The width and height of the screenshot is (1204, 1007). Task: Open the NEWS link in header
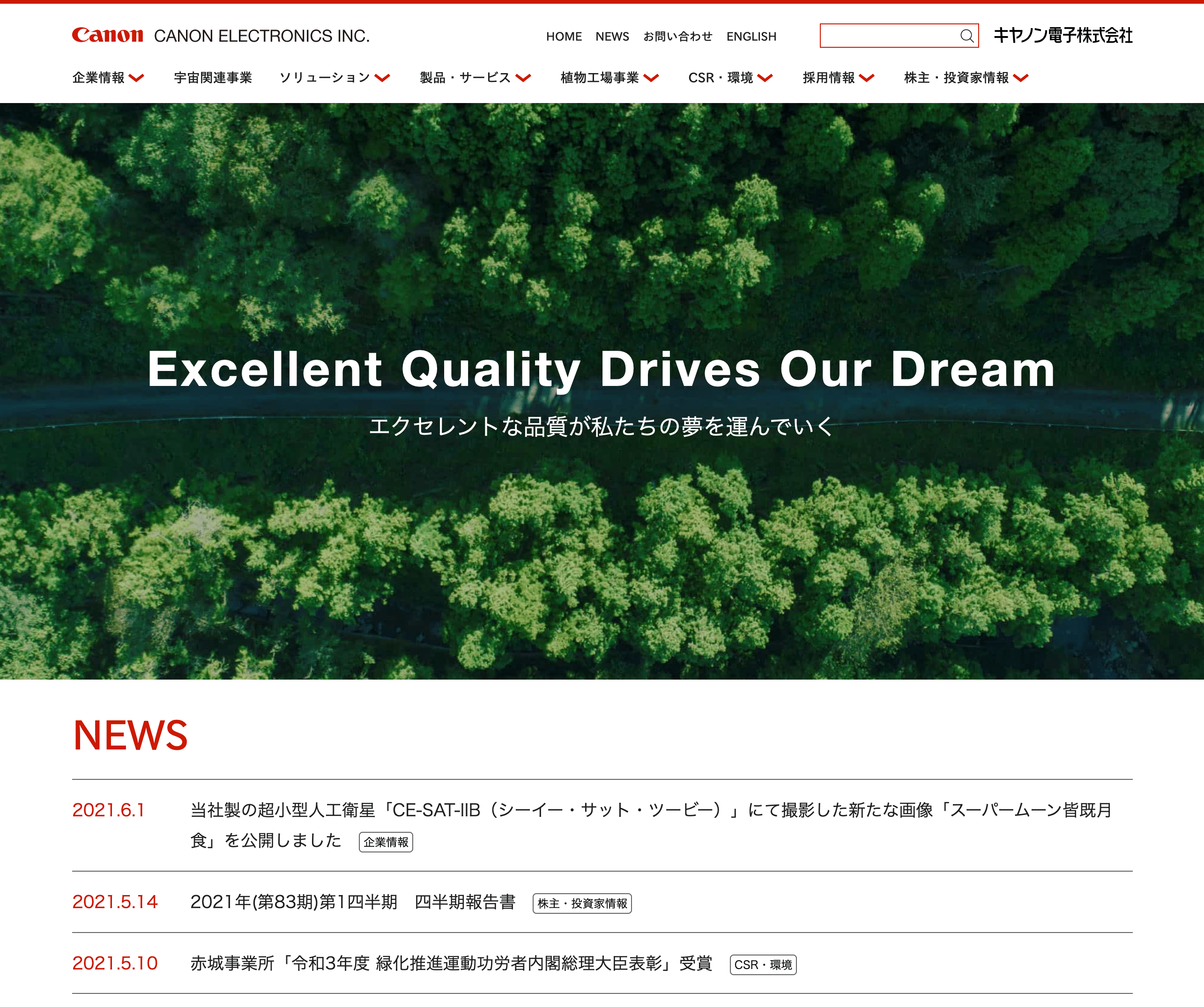click(612, 37)
